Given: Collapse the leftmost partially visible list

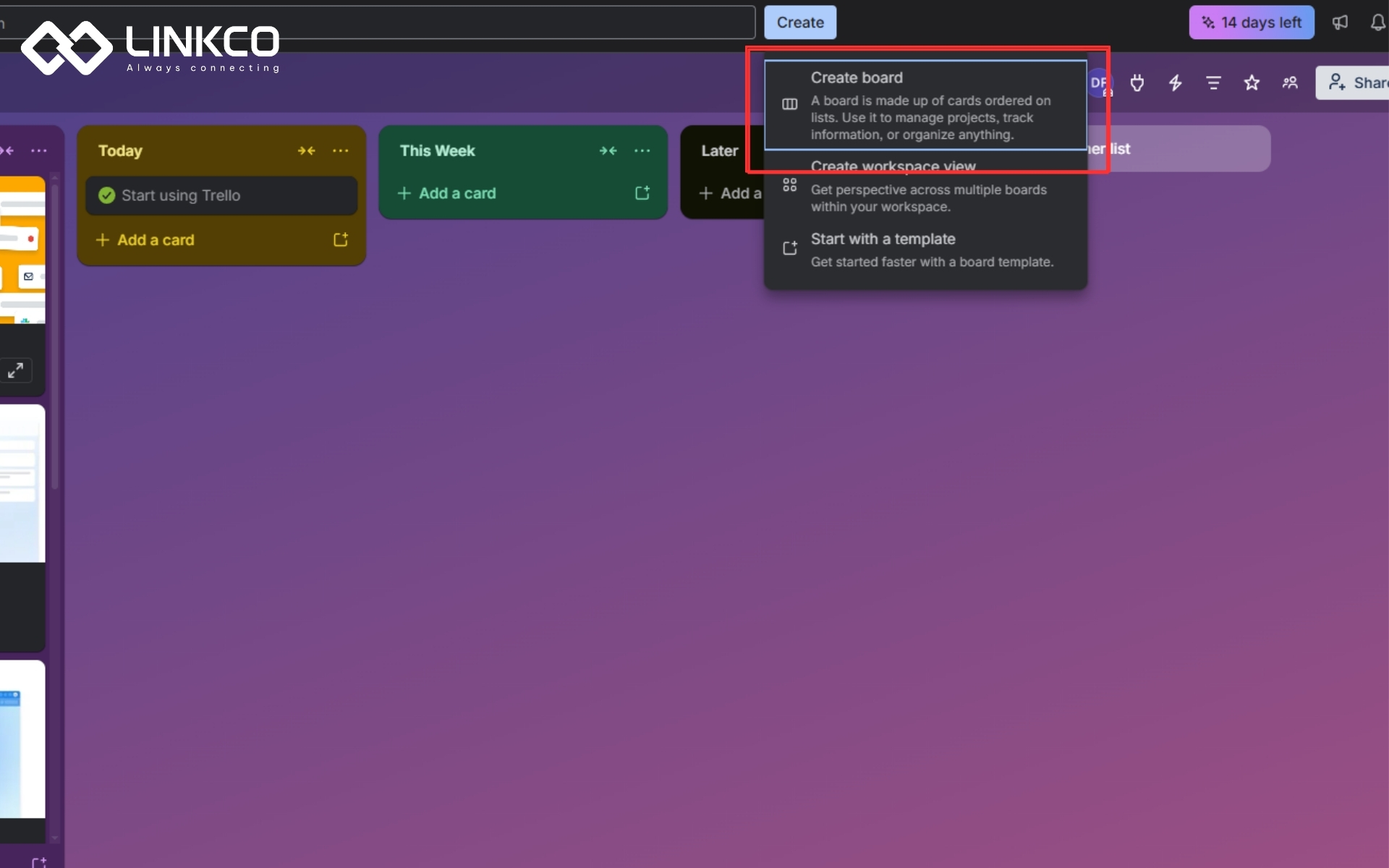Looking at the screenshot, I should tap(7, 150).
